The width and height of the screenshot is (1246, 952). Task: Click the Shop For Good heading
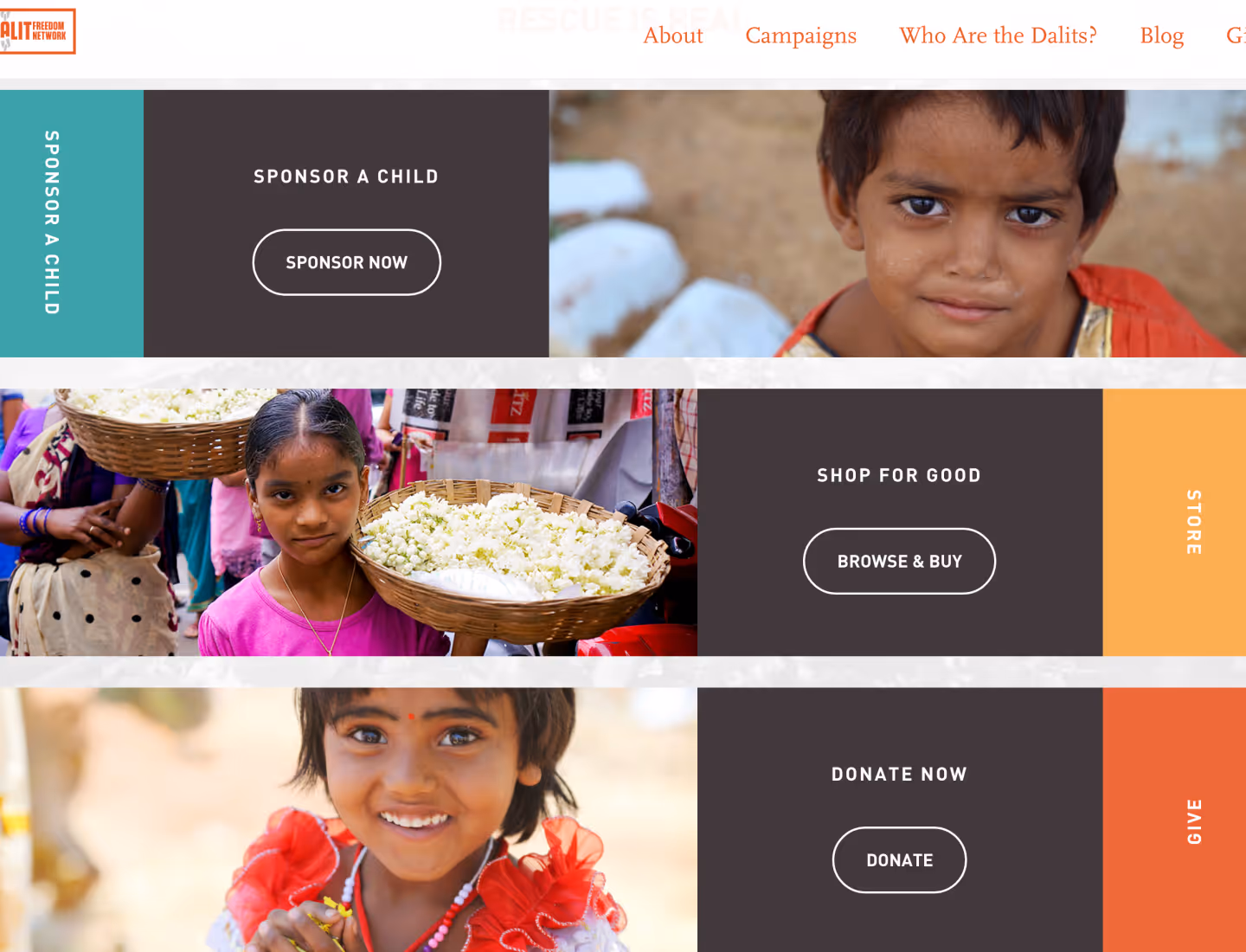[899, 475]
